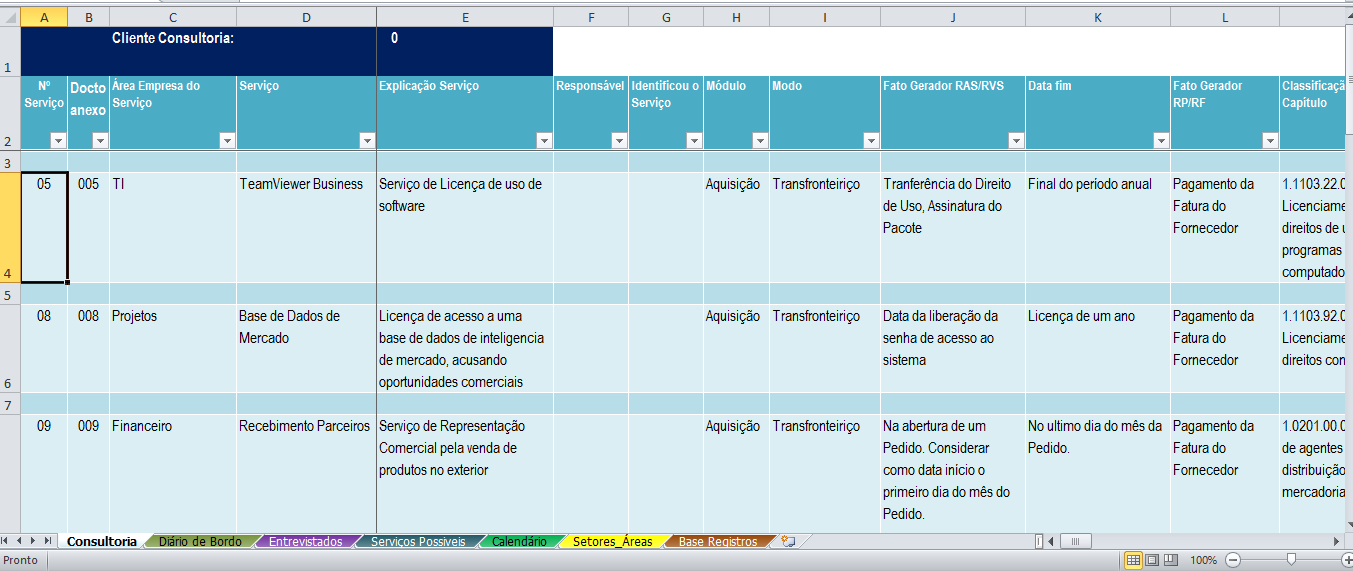Image resolution: width=1353 pixels, height=571 pixels.
Task: Open the Data fim filter dropdown
Action: 1160,141
